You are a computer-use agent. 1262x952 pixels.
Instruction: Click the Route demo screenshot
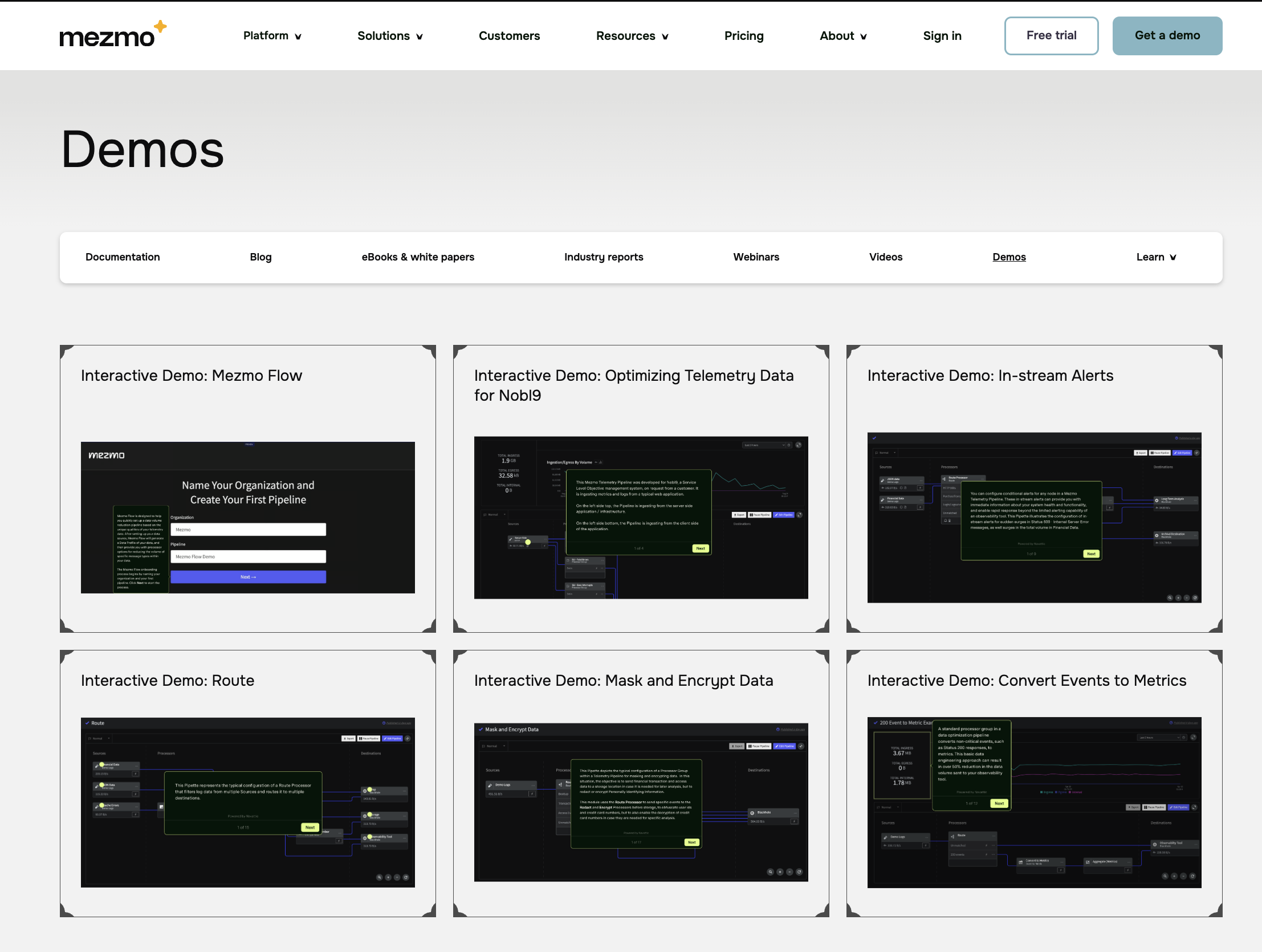247,802
